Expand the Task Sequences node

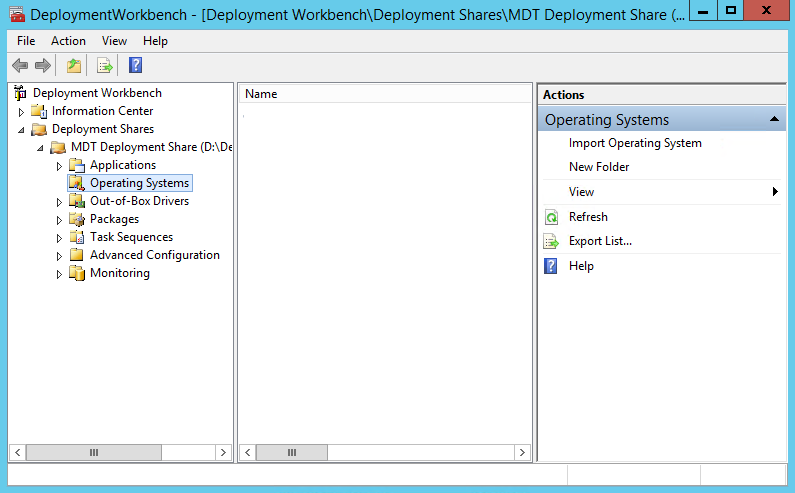pyautogui.click(x=59, y=238)
